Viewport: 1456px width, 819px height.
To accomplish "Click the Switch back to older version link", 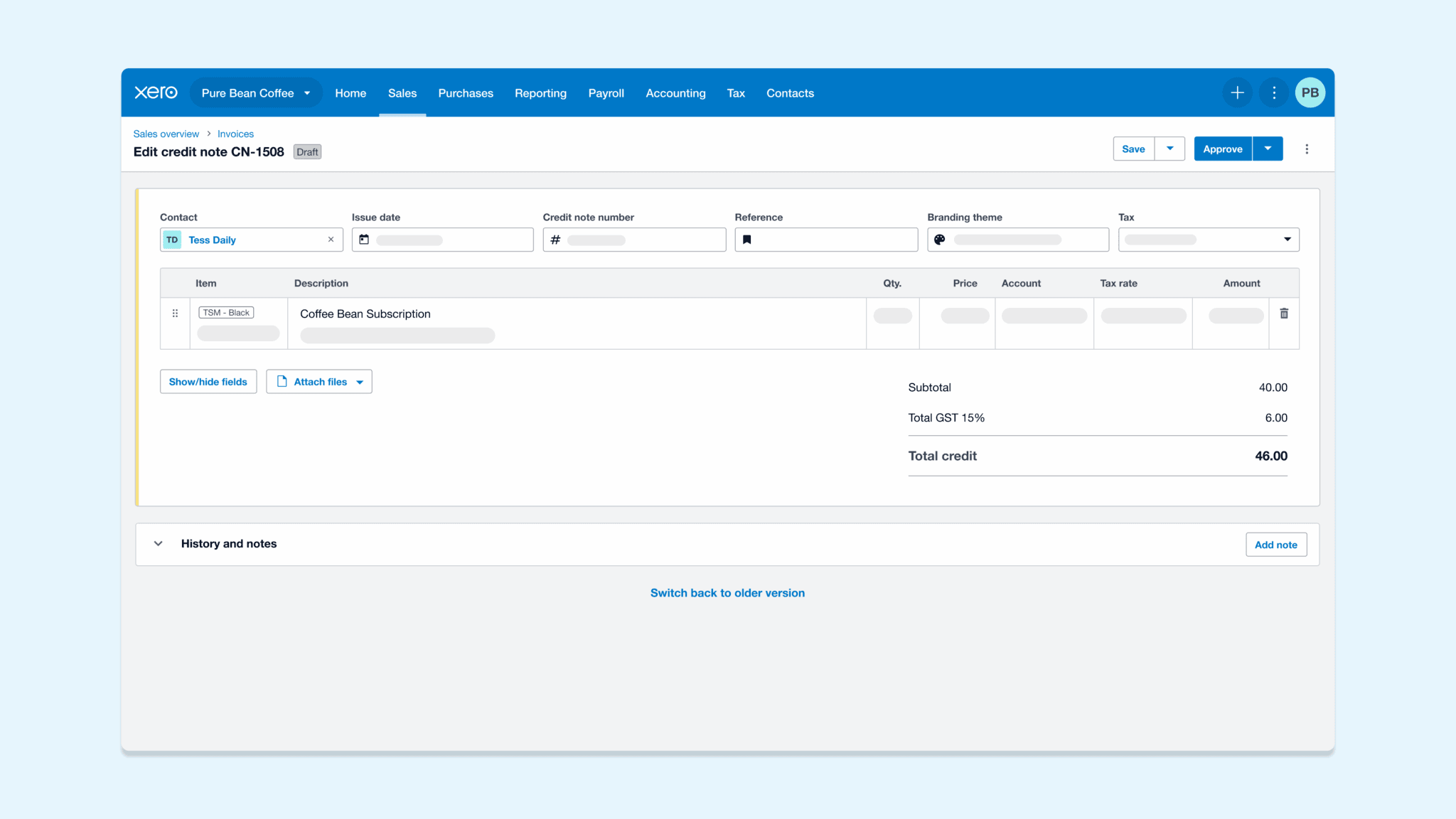I will coord(727,592).
